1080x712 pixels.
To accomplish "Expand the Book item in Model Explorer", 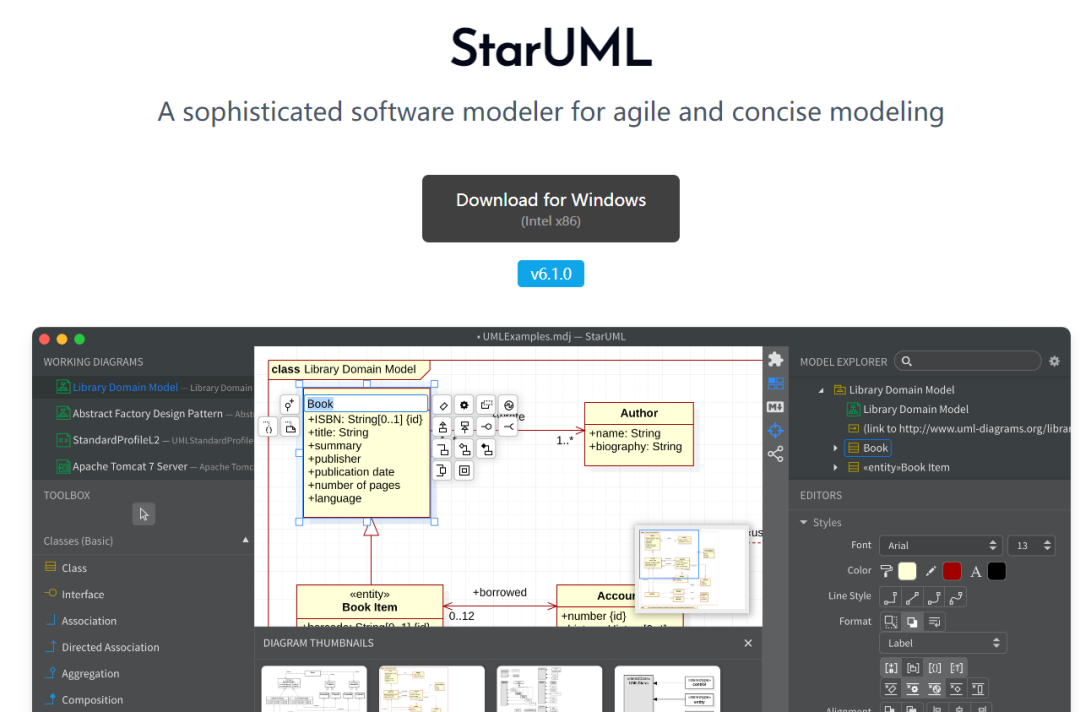I will [835, 447].
